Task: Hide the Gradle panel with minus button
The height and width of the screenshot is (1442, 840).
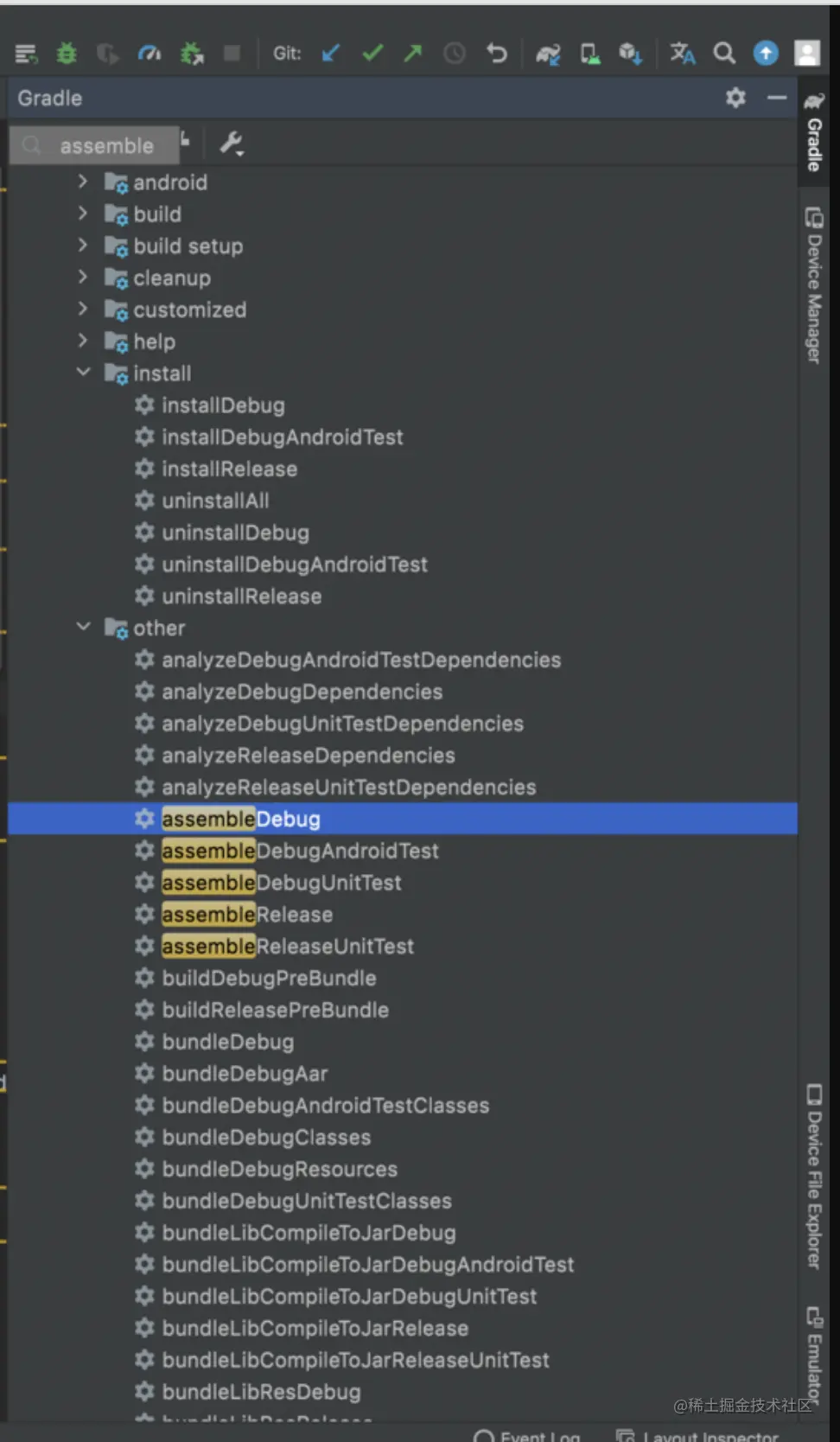Action: 777,98
